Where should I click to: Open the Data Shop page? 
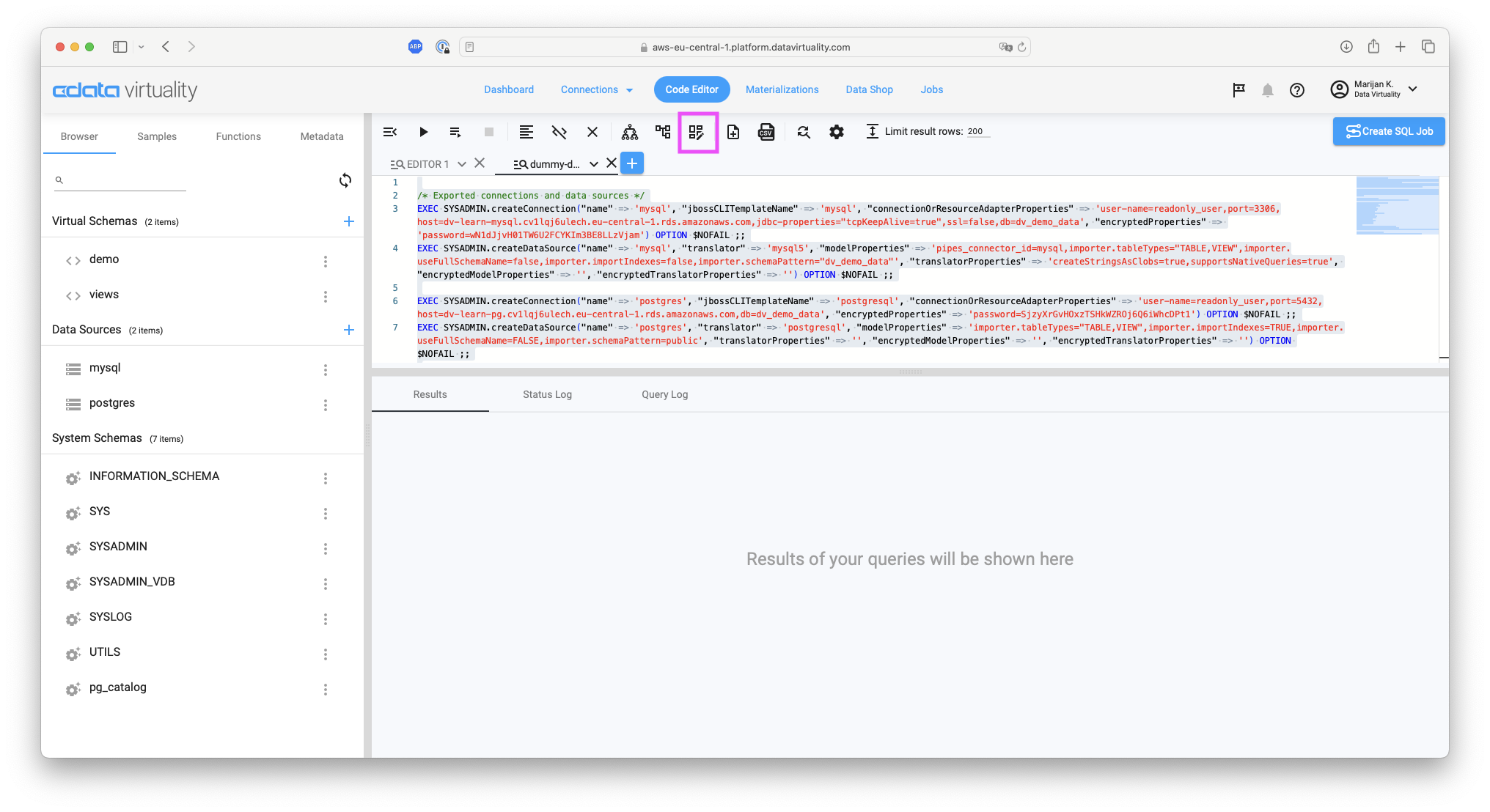coord(869,89)
